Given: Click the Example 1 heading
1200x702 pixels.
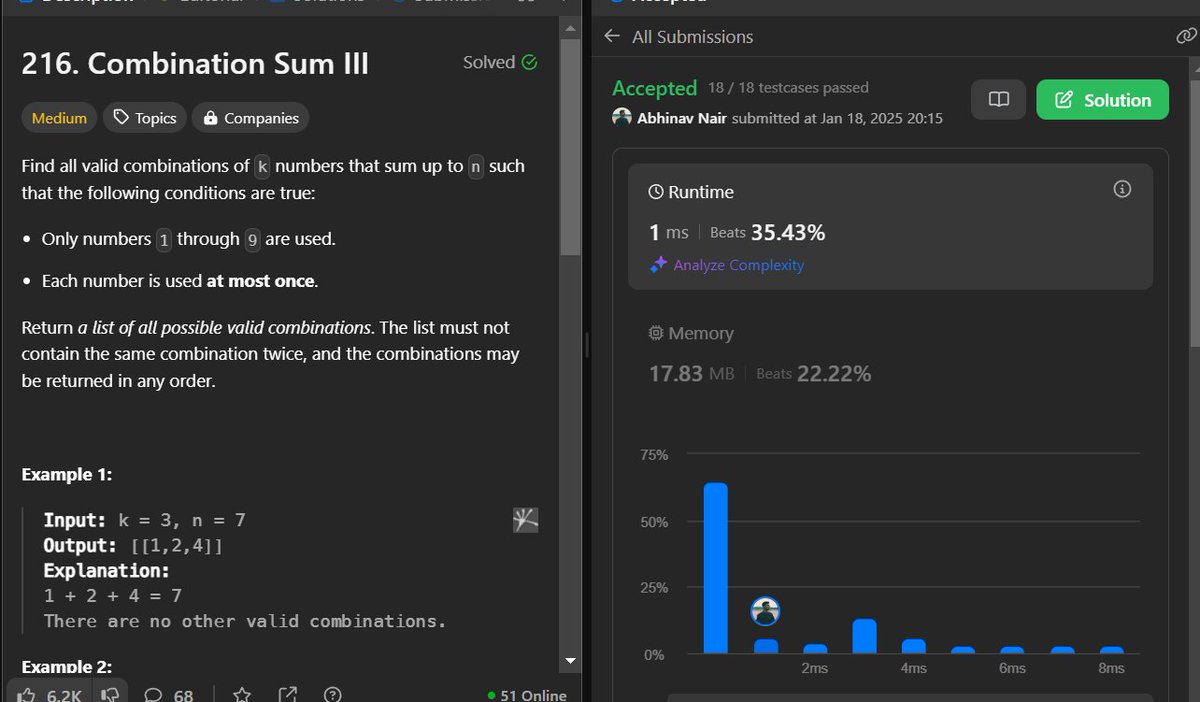Looking at the screenshot, I should (67, 475).
